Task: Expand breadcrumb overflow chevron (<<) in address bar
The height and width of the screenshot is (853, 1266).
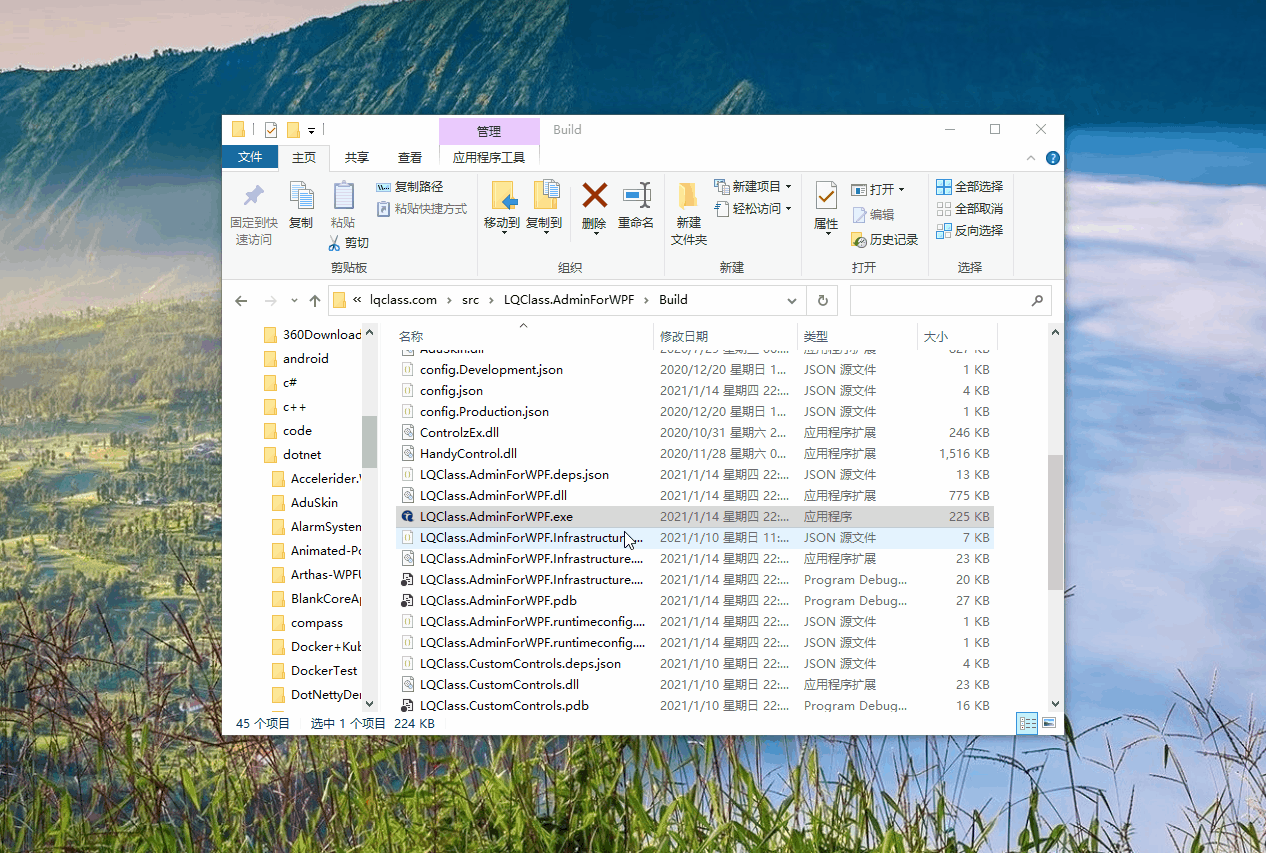Action: click(x=357, y=300)
